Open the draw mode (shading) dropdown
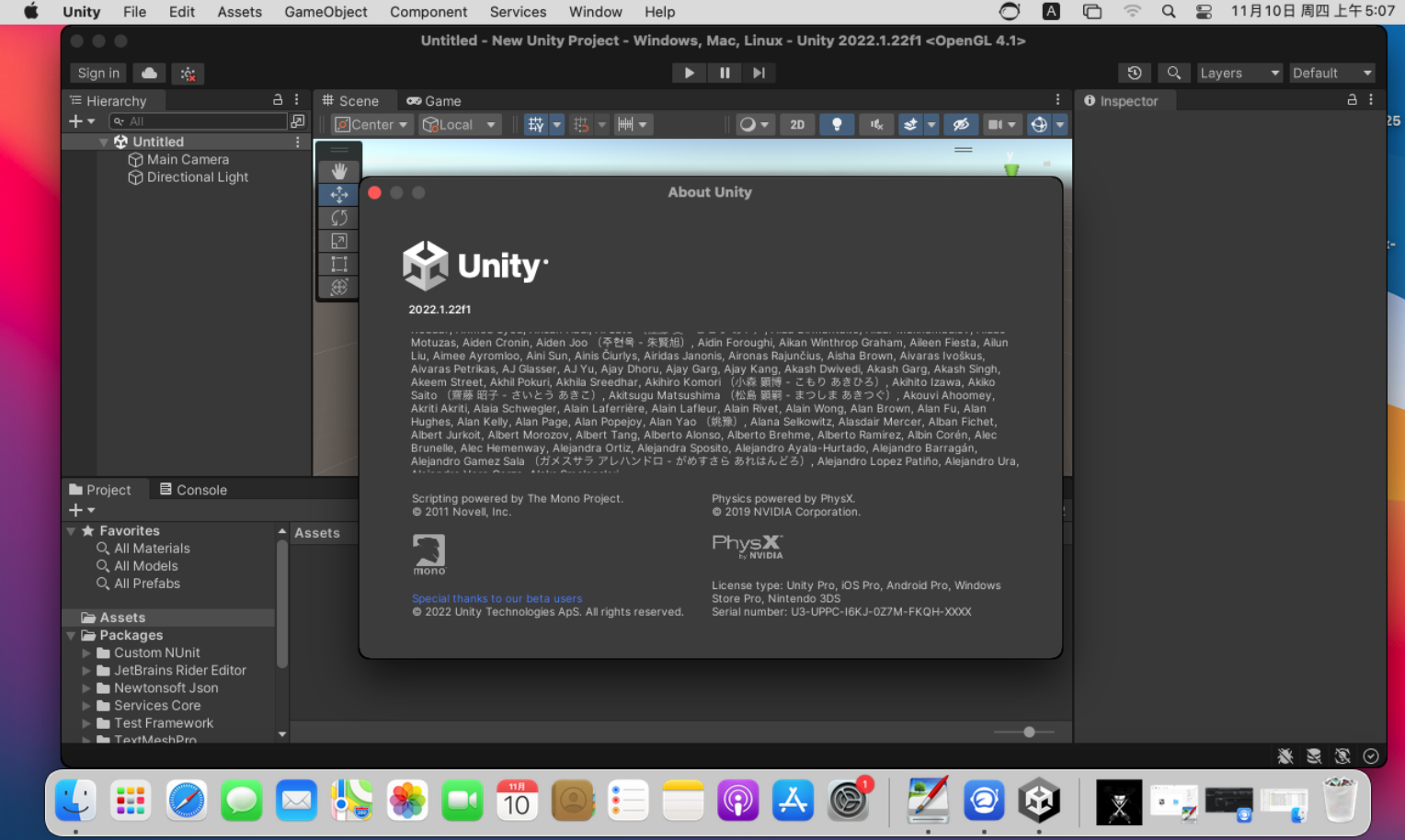Screen dimensions: 1405x840 [x=755, y=125]
